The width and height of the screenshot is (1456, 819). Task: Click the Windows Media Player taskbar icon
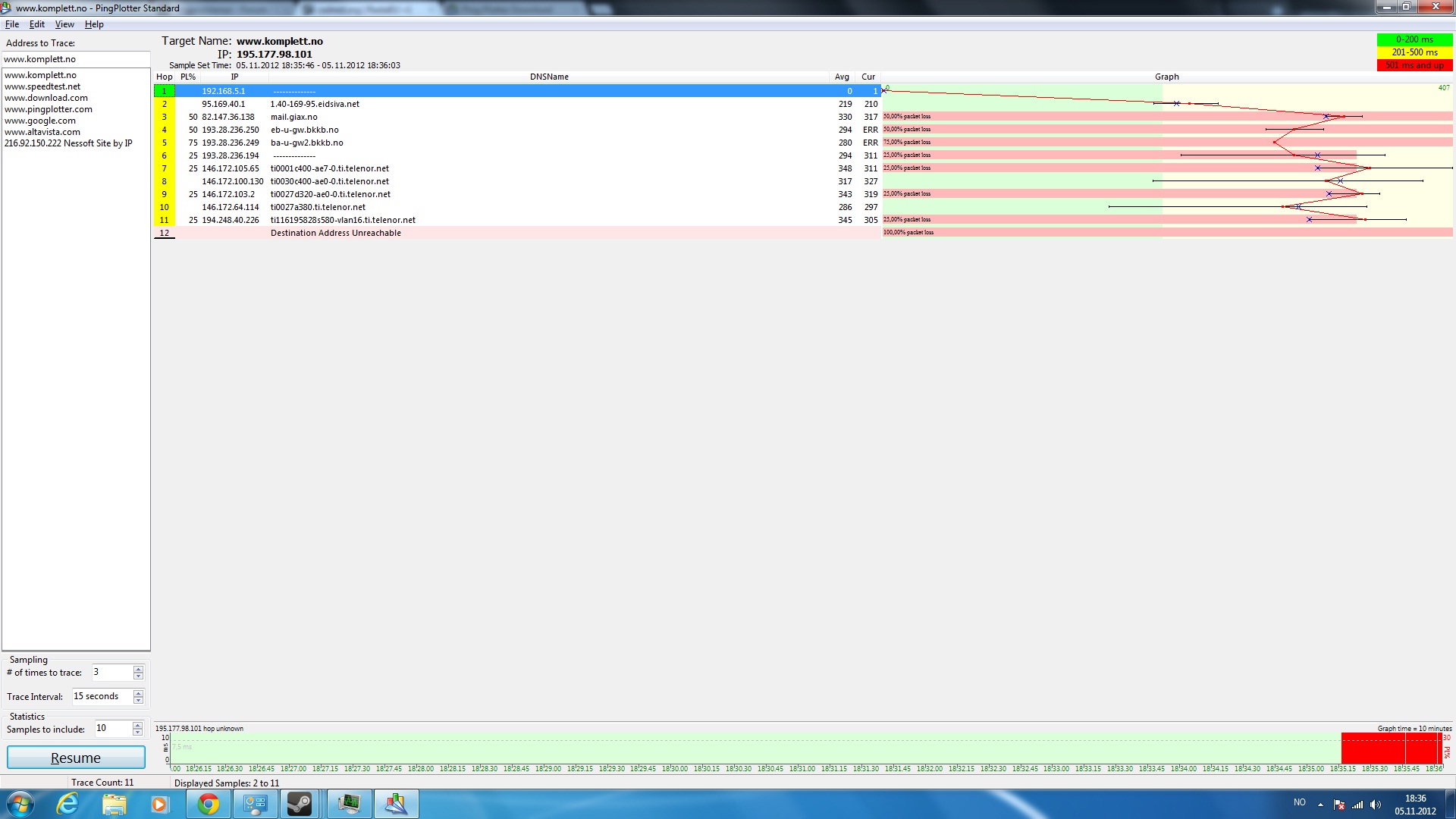[x=159, y=804]
